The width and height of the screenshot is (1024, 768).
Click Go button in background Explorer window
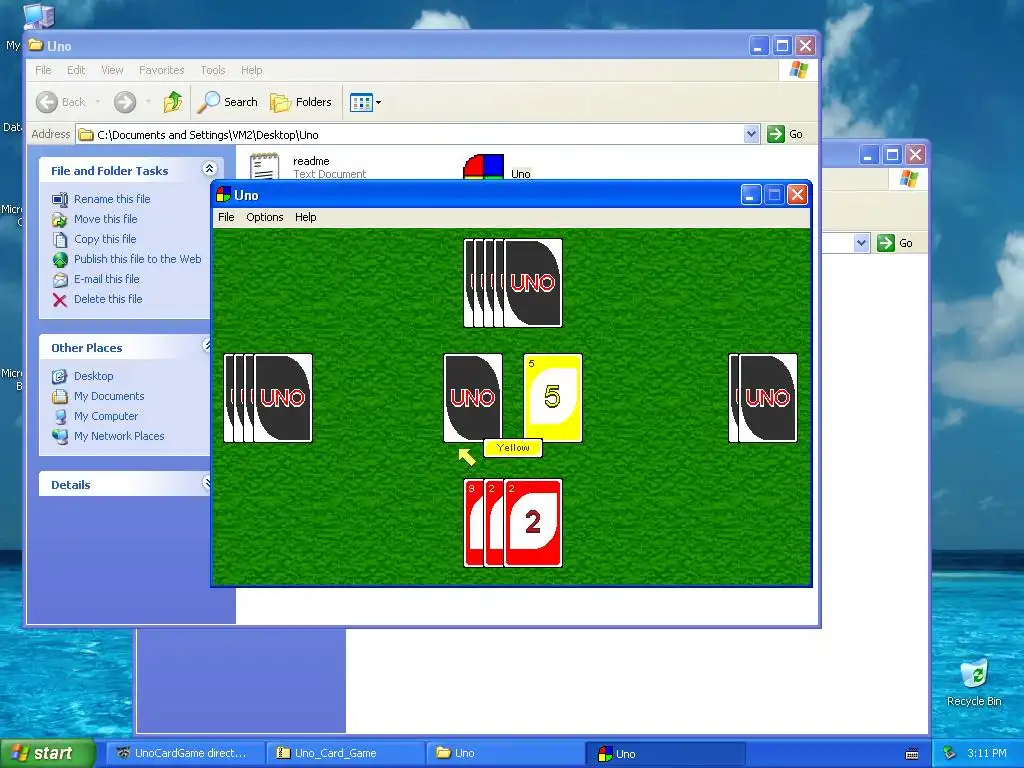coord(895,243)
